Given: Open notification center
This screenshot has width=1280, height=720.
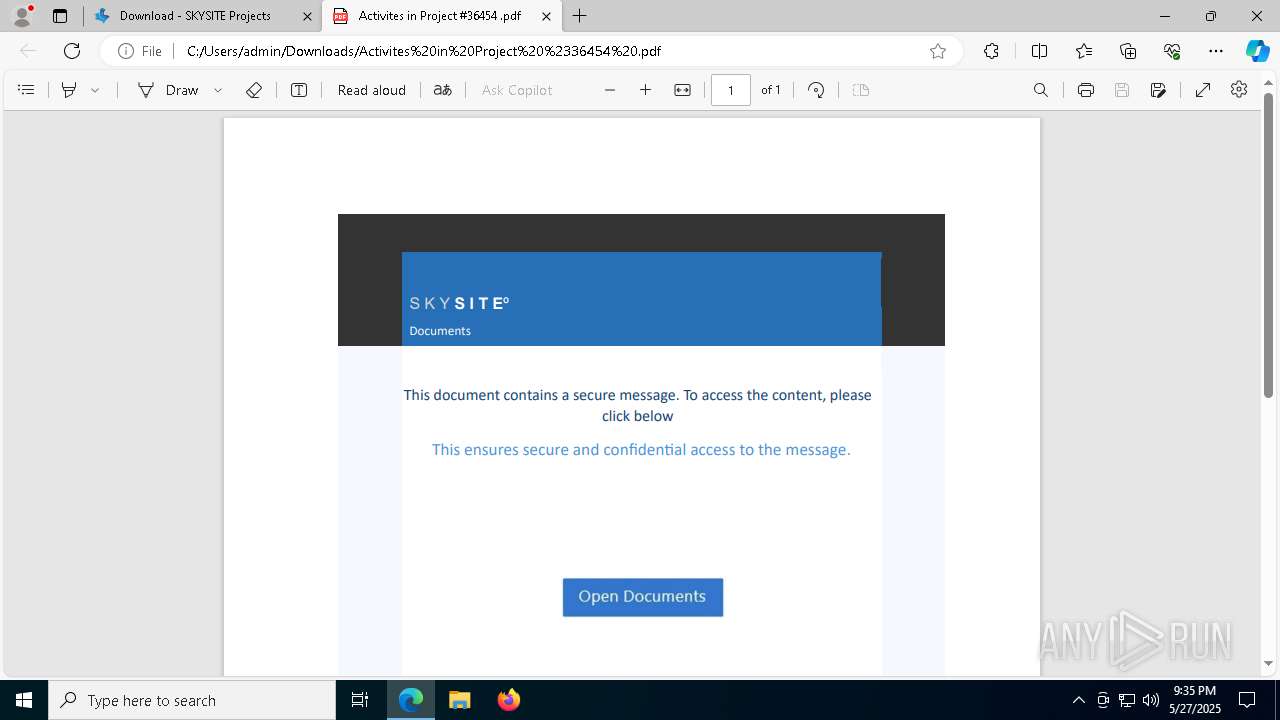Looking at the screenshot, I should pos(1247,700).
